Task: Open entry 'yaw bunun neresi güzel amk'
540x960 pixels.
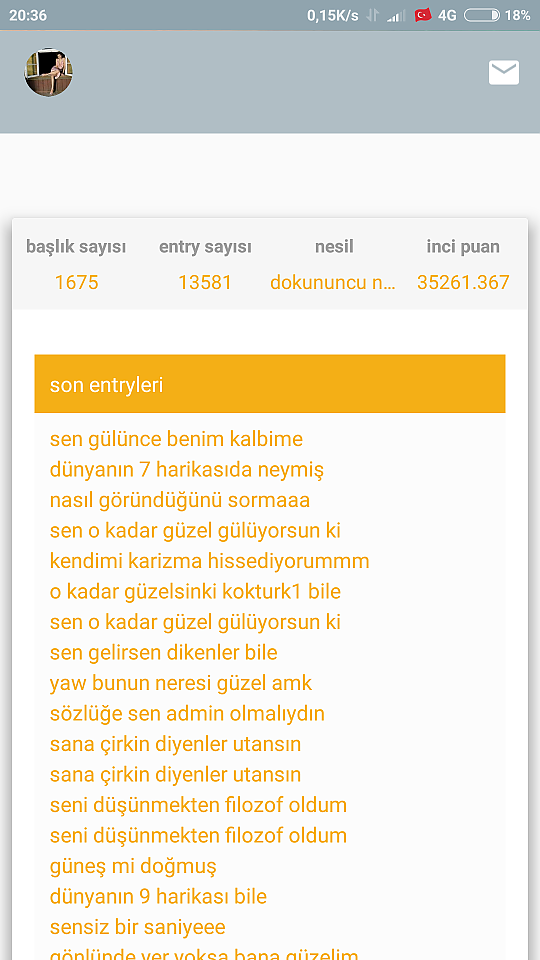Action: coord(181,683)
